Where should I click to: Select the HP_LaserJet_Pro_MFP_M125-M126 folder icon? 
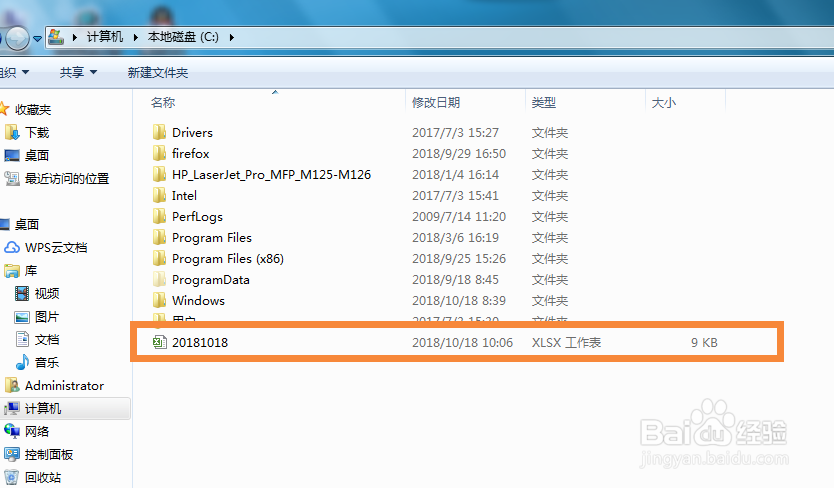159,174
